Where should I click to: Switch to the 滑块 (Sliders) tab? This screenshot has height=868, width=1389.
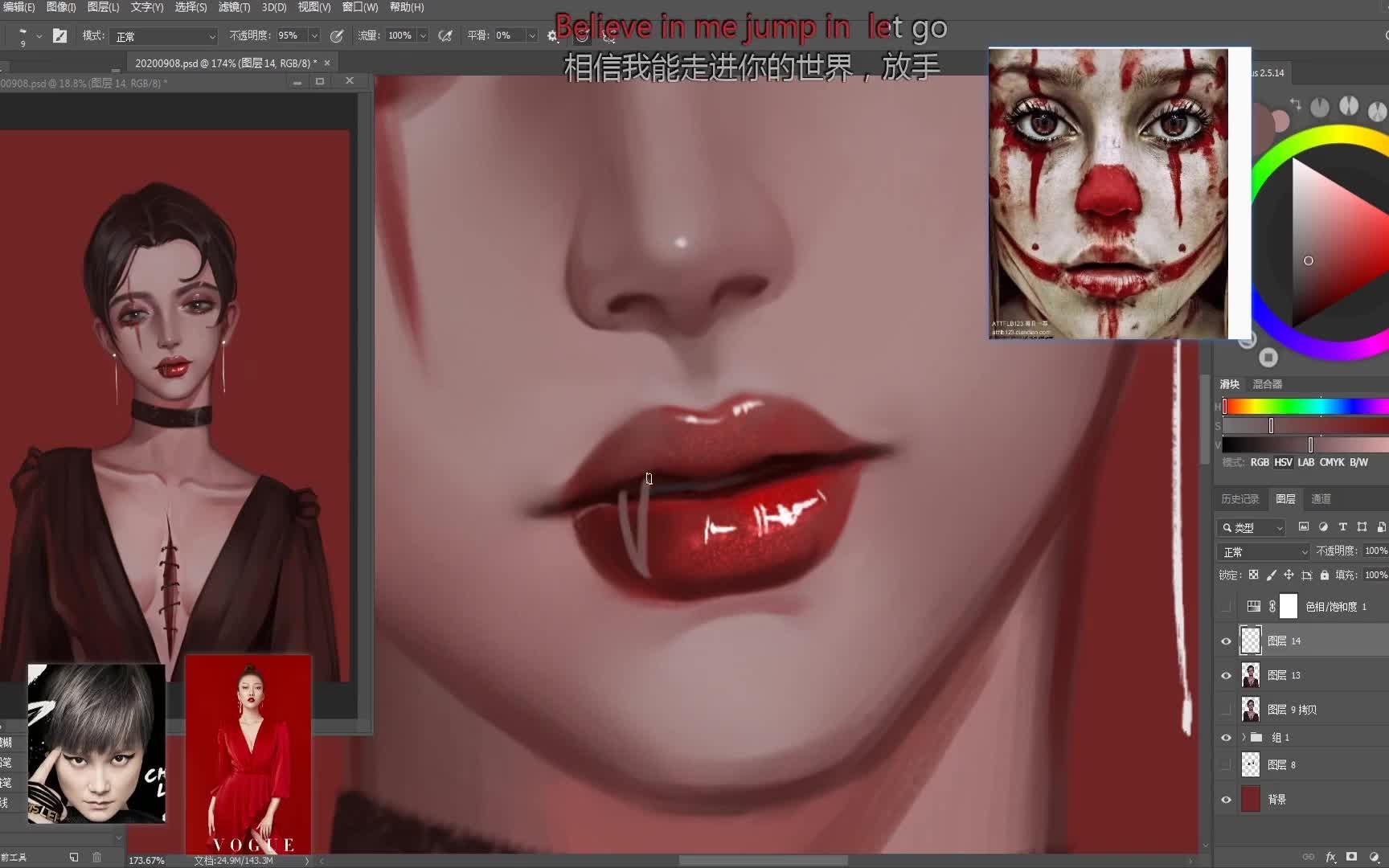pos(1230,384)
